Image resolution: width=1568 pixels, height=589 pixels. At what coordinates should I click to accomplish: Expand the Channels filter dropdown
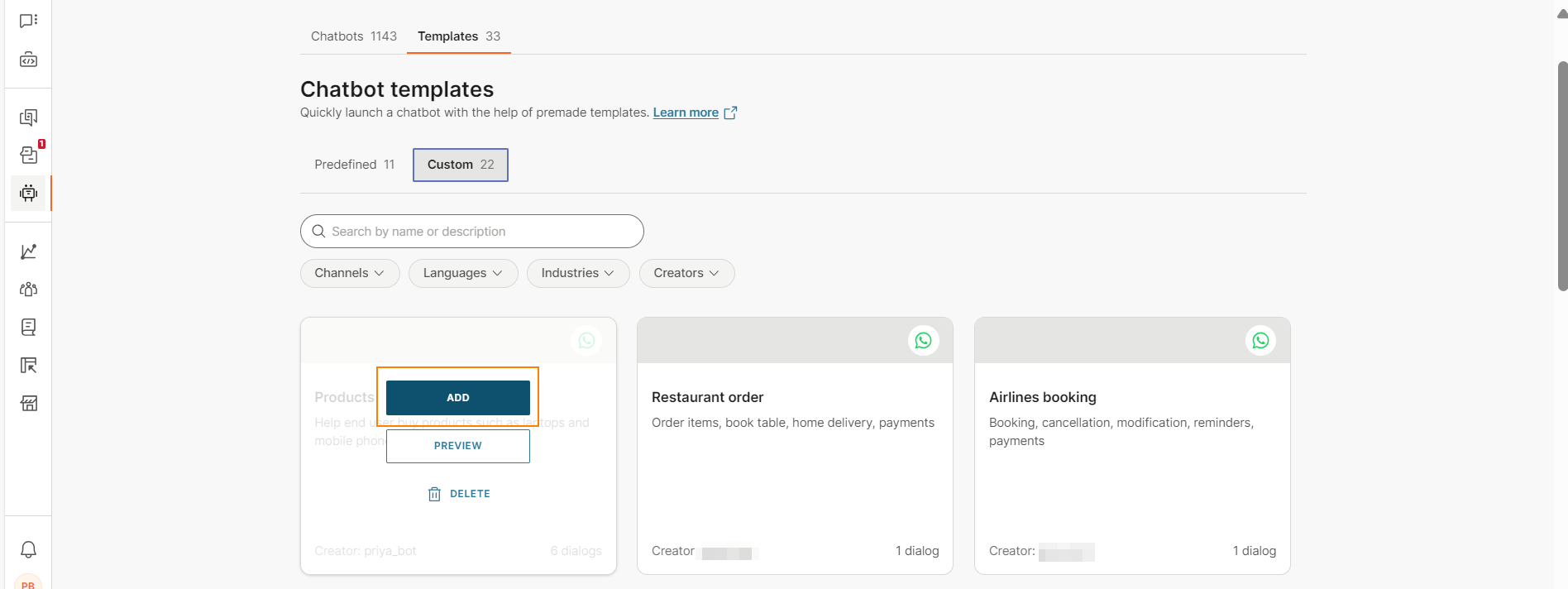coord(350,273)
